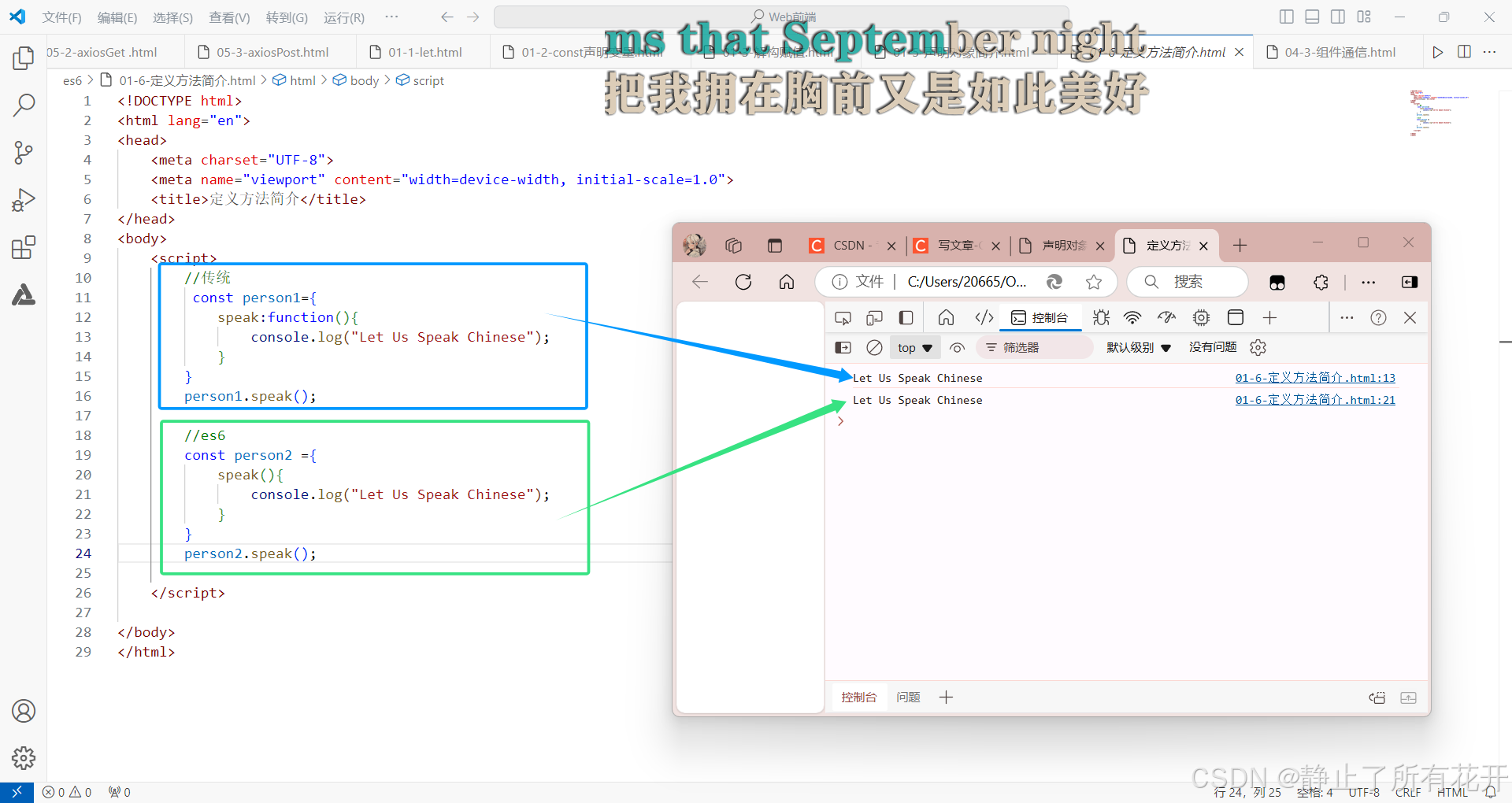
Task: Open Edge settings and more ellipsis
Action: coord(1369,282)
